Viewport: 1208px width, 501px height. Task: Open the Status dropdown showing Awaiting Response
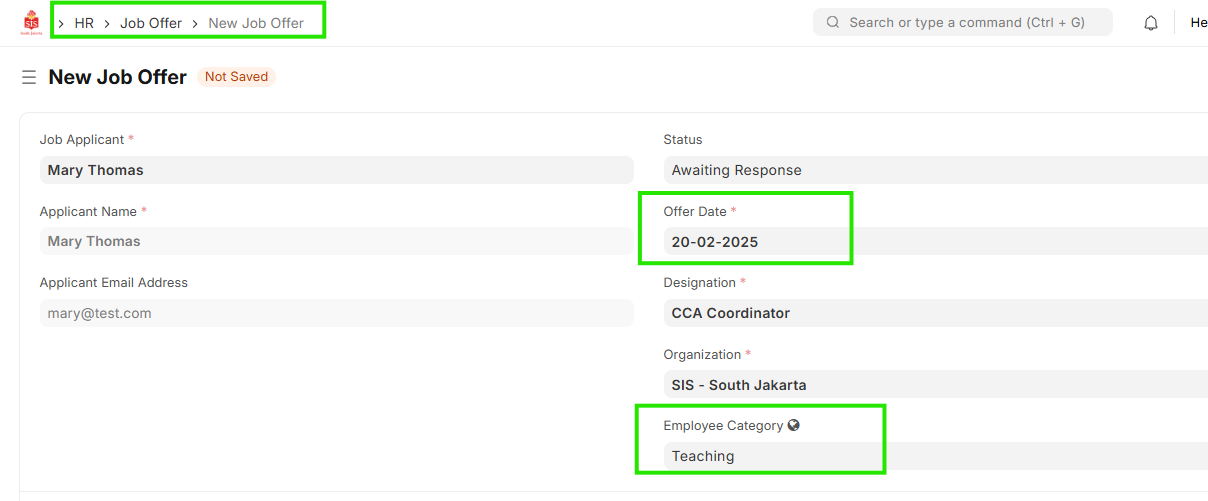(x=935, y=170)
